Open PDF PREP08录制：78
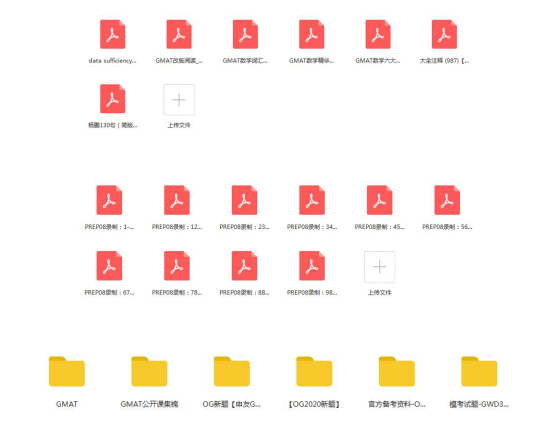The height and width of the screenshot is (433, 540). point(177,266)
